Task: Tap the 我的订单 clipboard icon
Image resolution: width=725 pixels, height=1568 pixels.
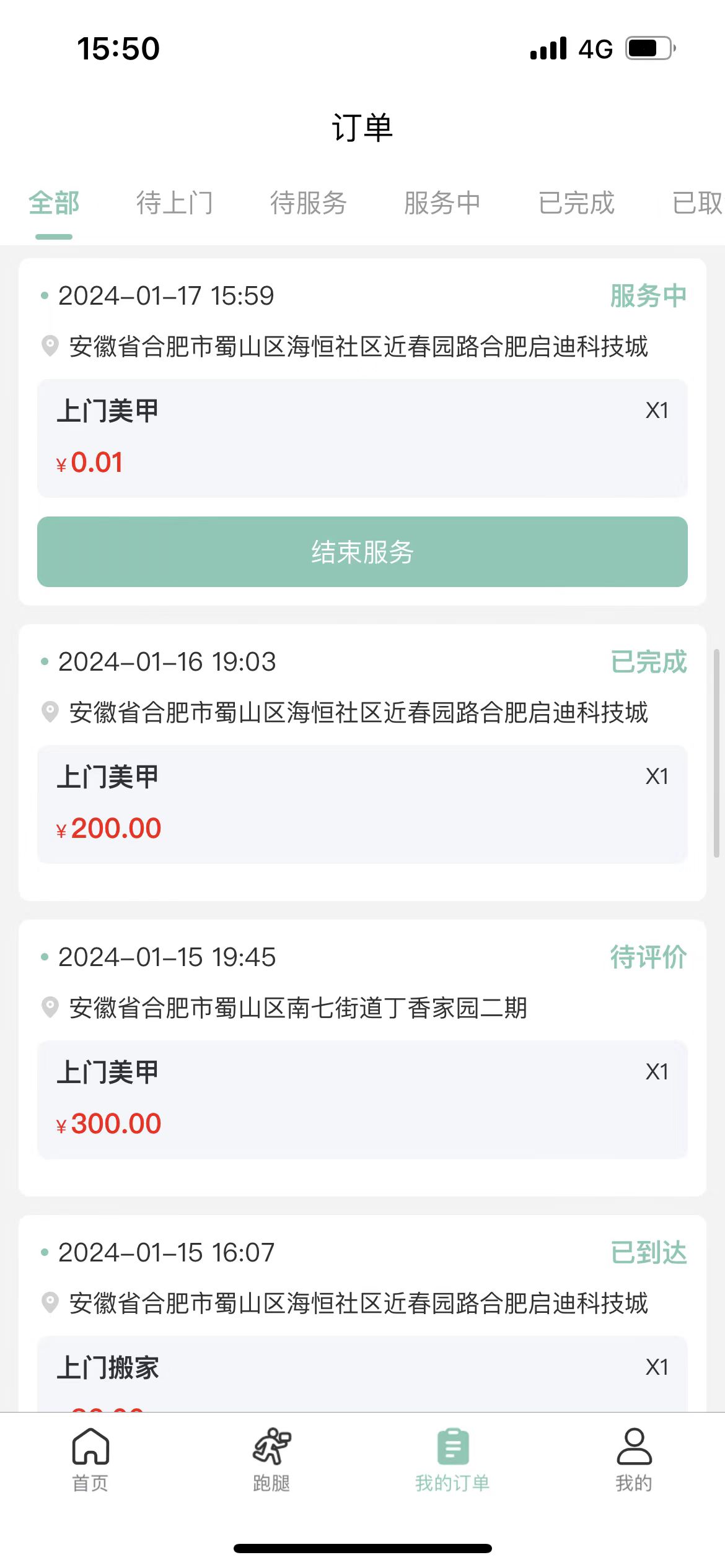Action: [452, 1447]
